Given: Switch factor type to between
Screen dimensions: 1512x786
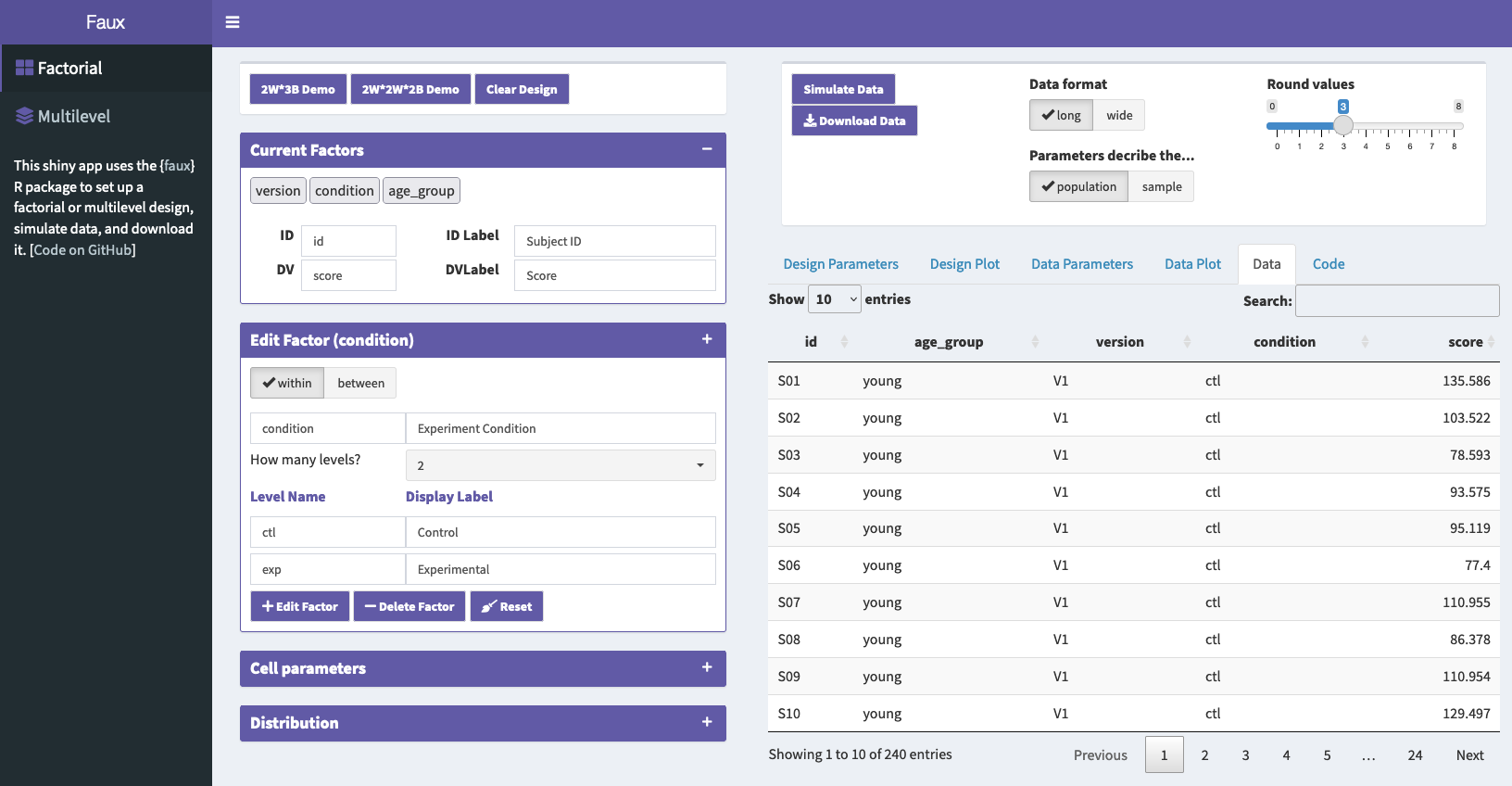Looking at the screenshot, I should (360, 384).
